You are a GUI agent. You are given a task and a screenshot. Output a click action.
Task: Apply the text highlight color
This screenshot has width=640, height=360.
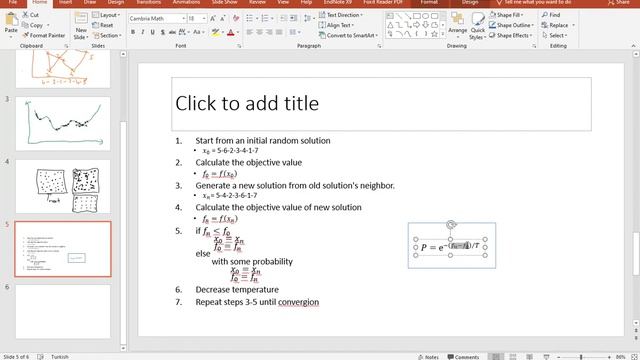tap(215, 32)
